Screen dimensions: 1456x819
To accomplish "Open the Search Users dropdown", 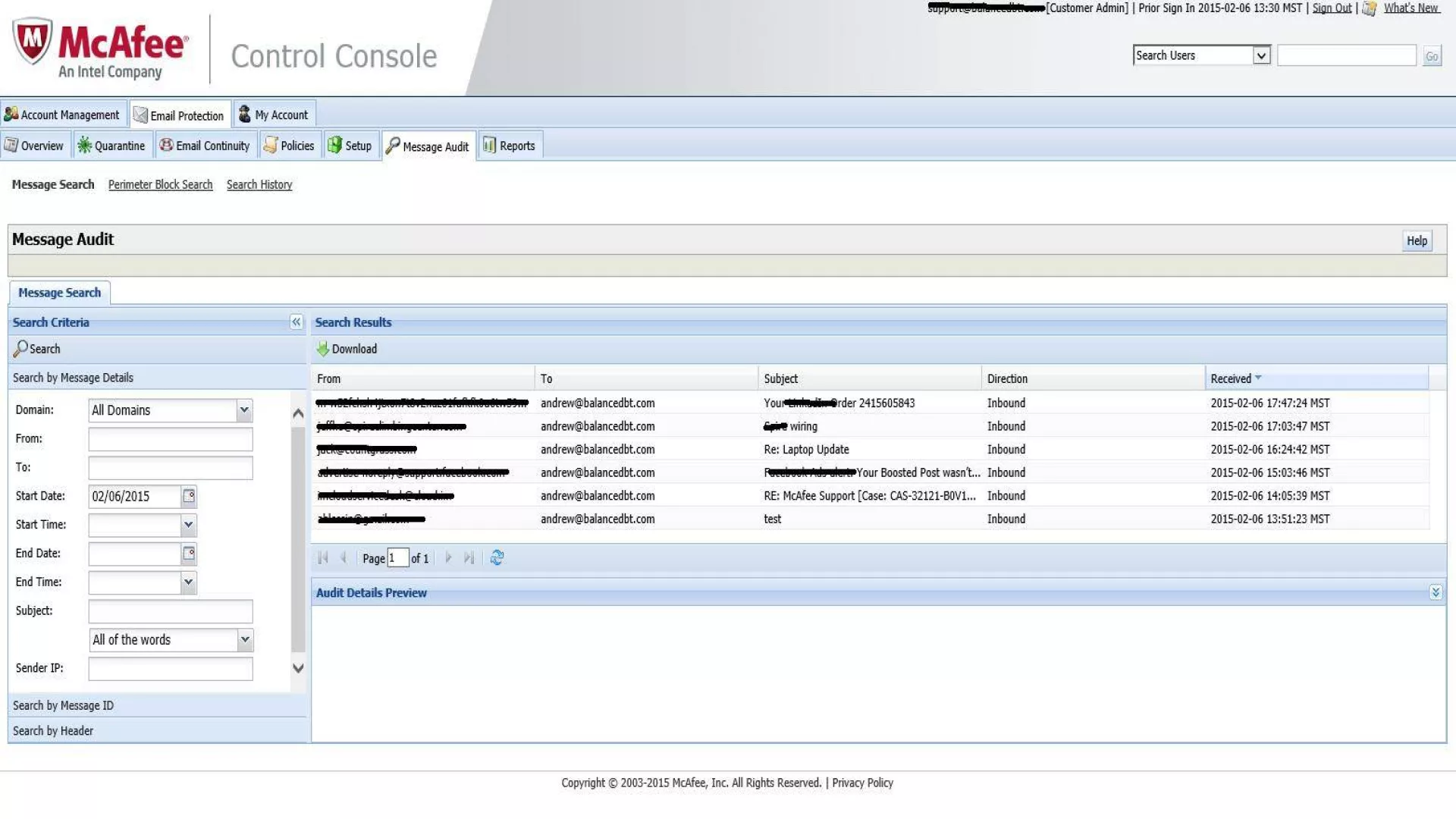I will pos(1261,55).
